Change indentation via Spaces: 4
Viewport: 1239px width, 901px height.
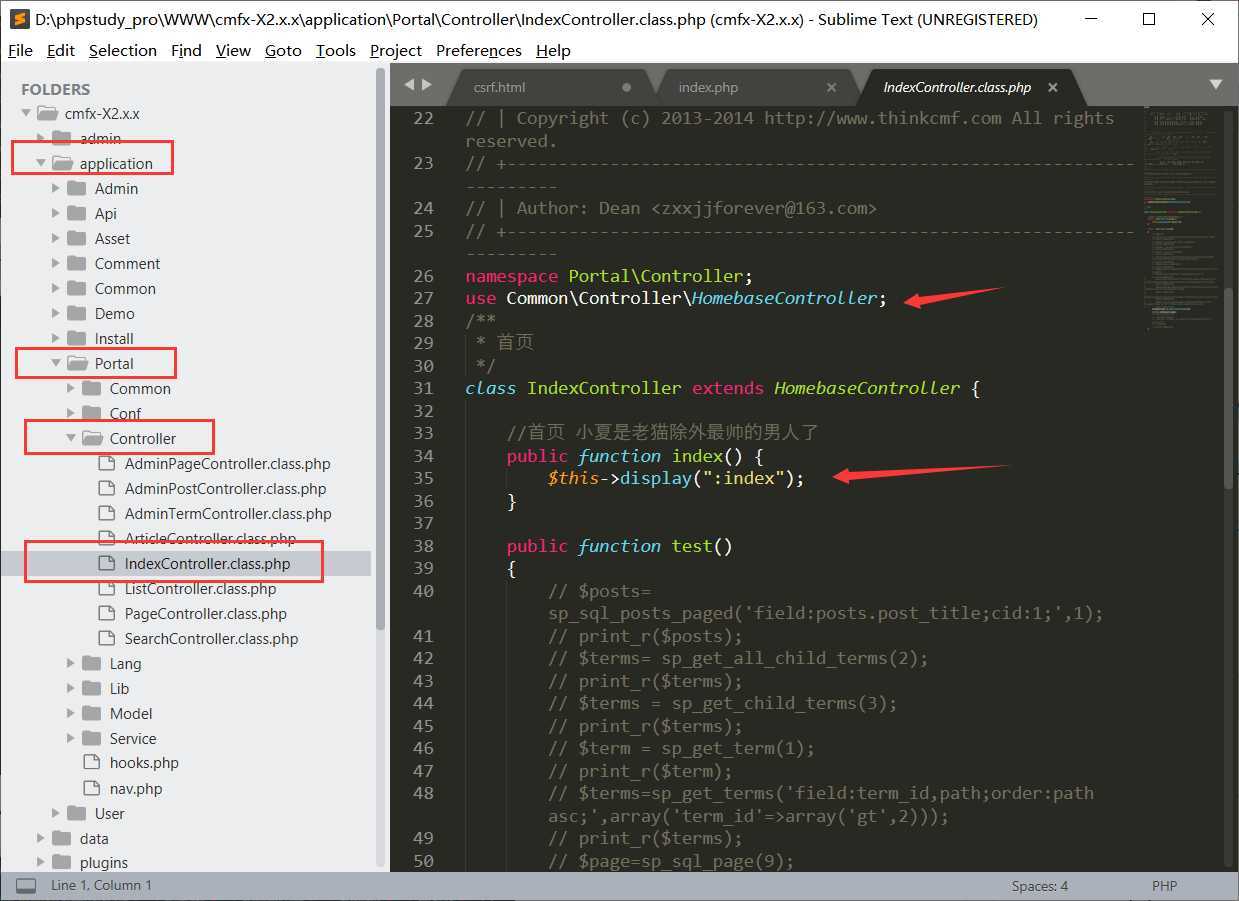click(1039, 886)
